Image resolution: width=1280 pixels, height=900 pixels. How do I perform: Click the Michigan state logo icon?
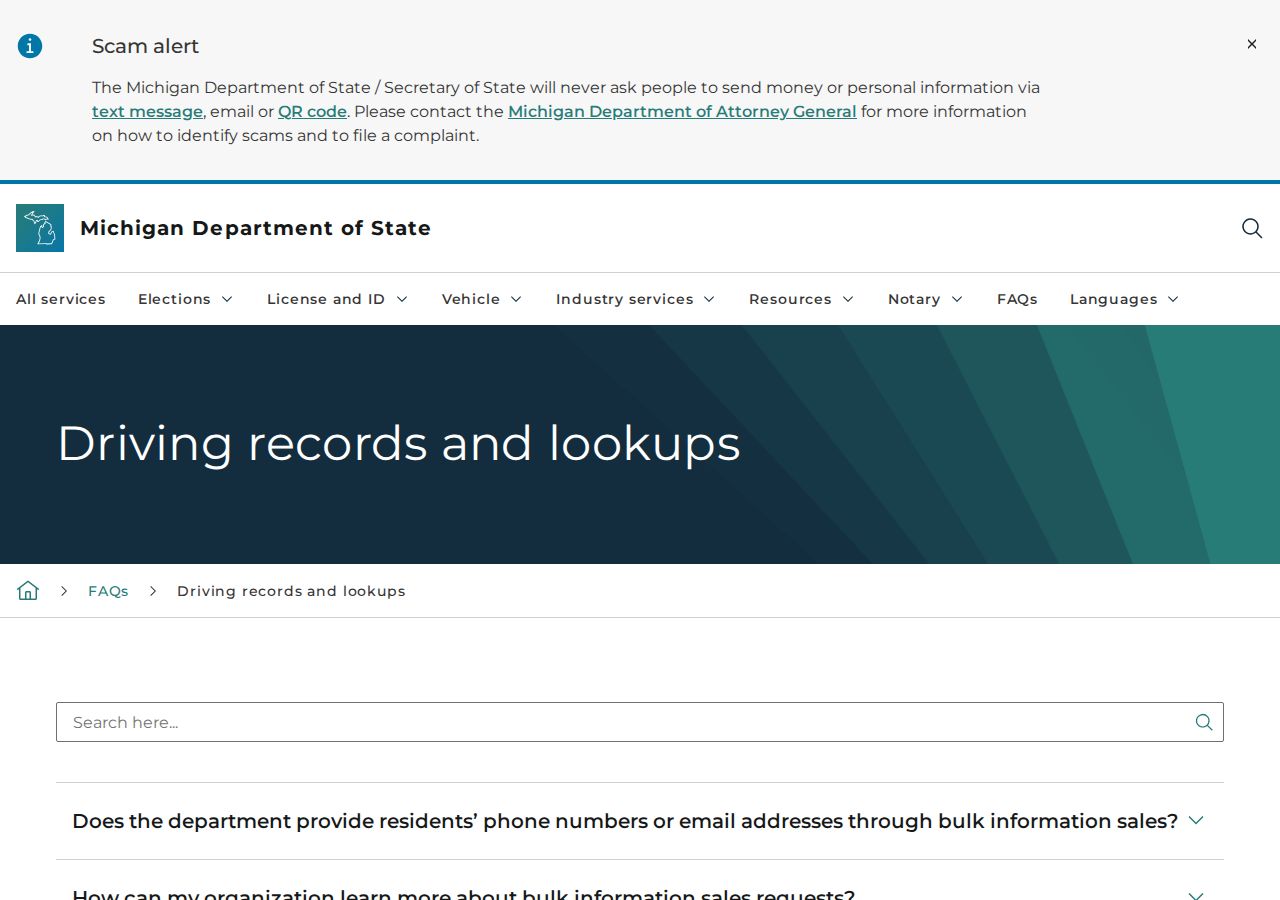pos(40,228)
